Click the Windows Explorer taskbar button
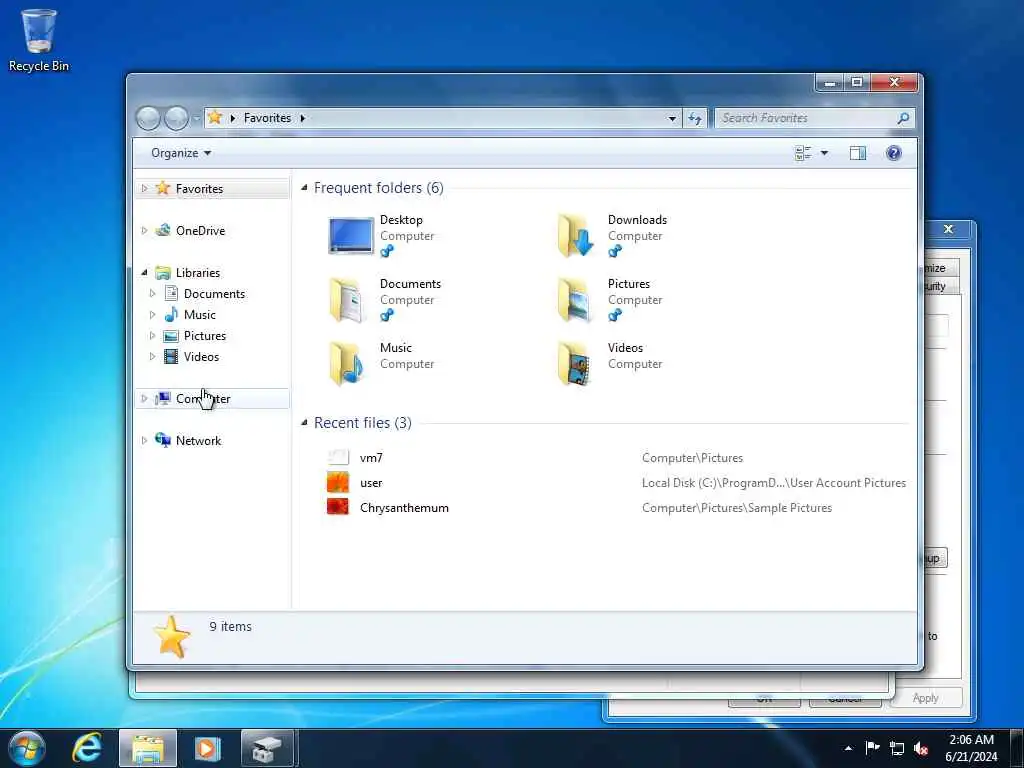Screen dimensions: 1024x768 (148, 748)
